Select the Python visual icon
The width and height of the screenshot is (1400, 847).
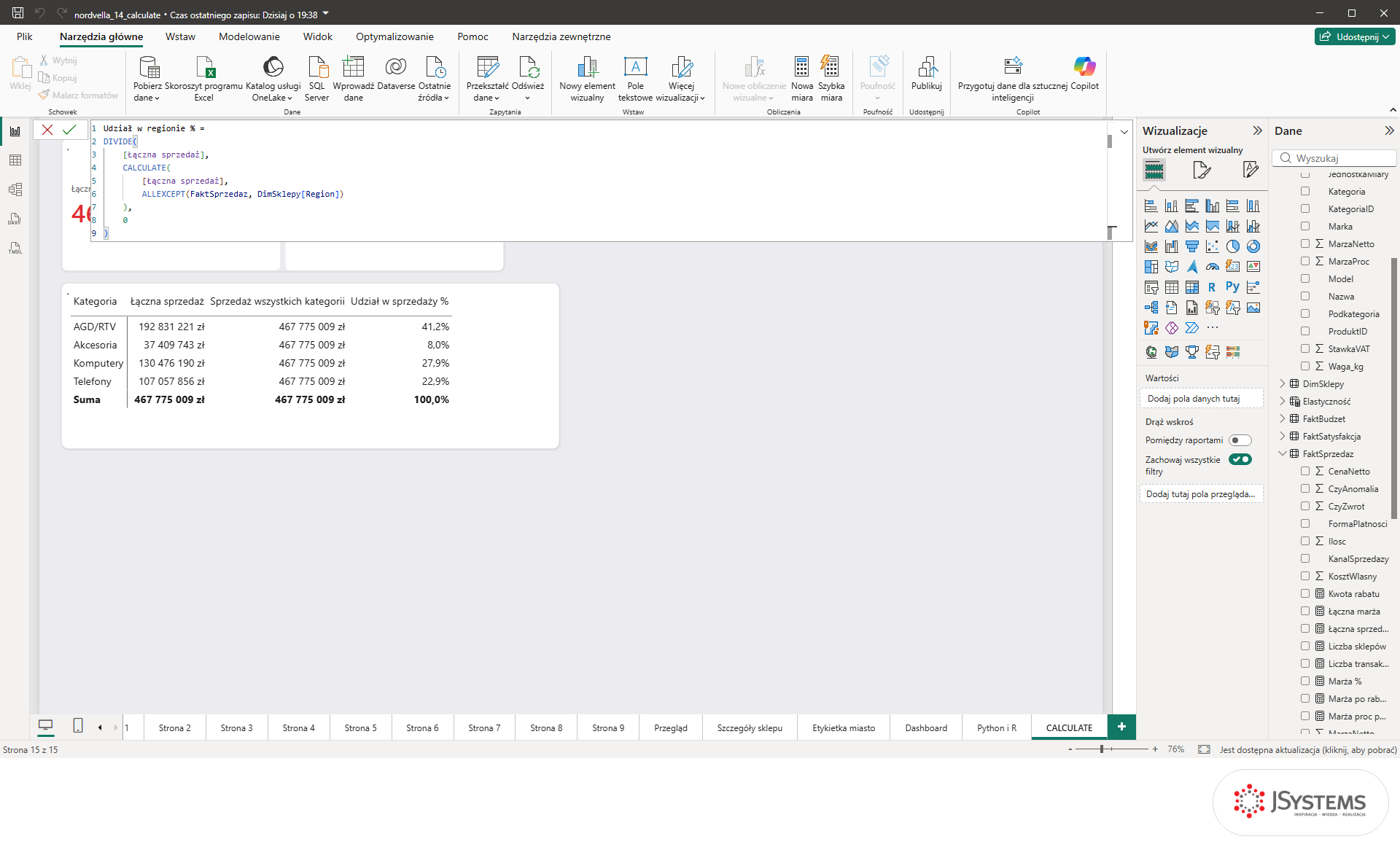(1232, 287)
